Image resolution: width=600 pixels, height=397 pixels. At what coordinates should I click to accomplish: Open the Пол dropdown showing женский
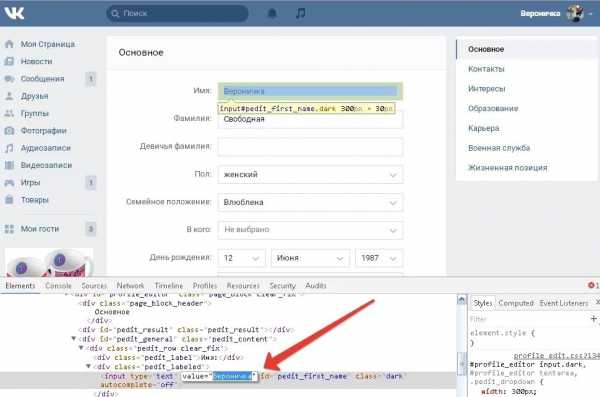pos(310,175)
